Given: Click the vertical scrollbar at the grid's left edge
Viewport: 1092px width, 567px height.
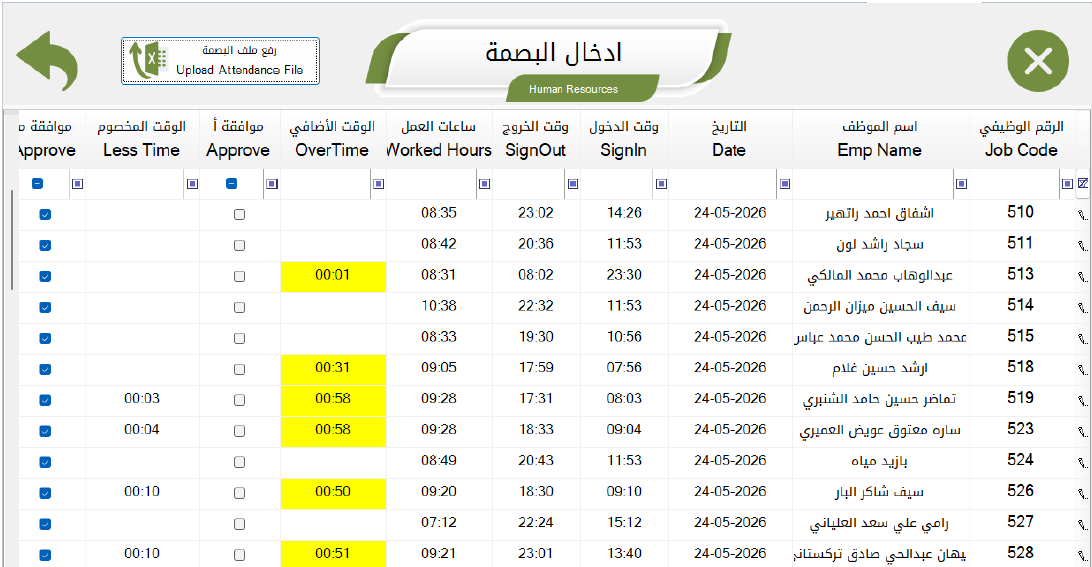Looking at the screenshot, I should [12, 240].
